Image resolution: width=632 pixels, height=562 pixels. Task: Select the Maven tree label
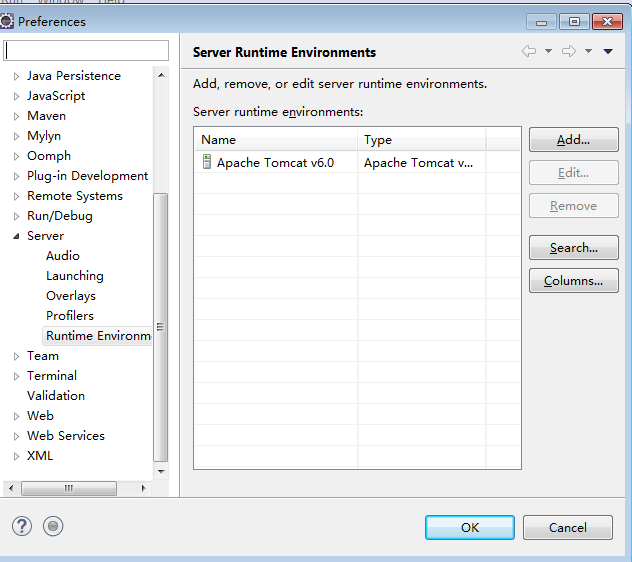46,116
